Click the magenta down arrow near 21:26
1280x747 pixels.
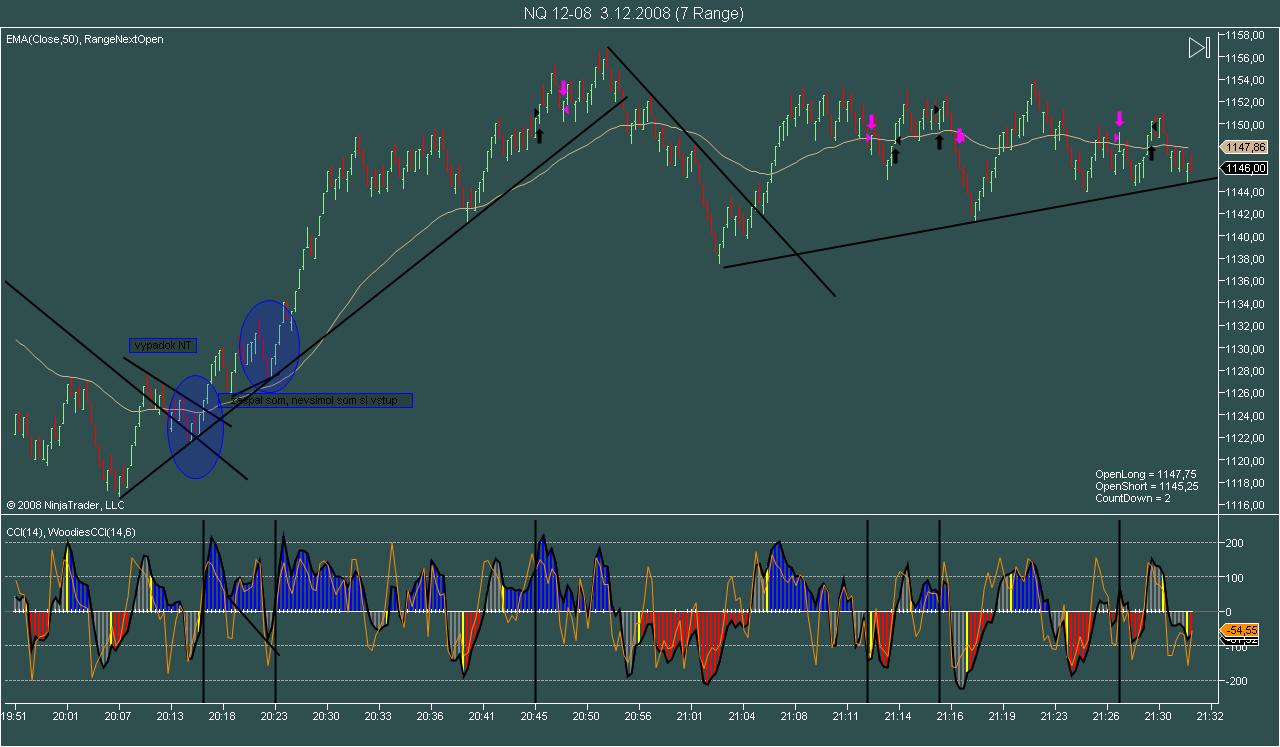point(1120,119)
